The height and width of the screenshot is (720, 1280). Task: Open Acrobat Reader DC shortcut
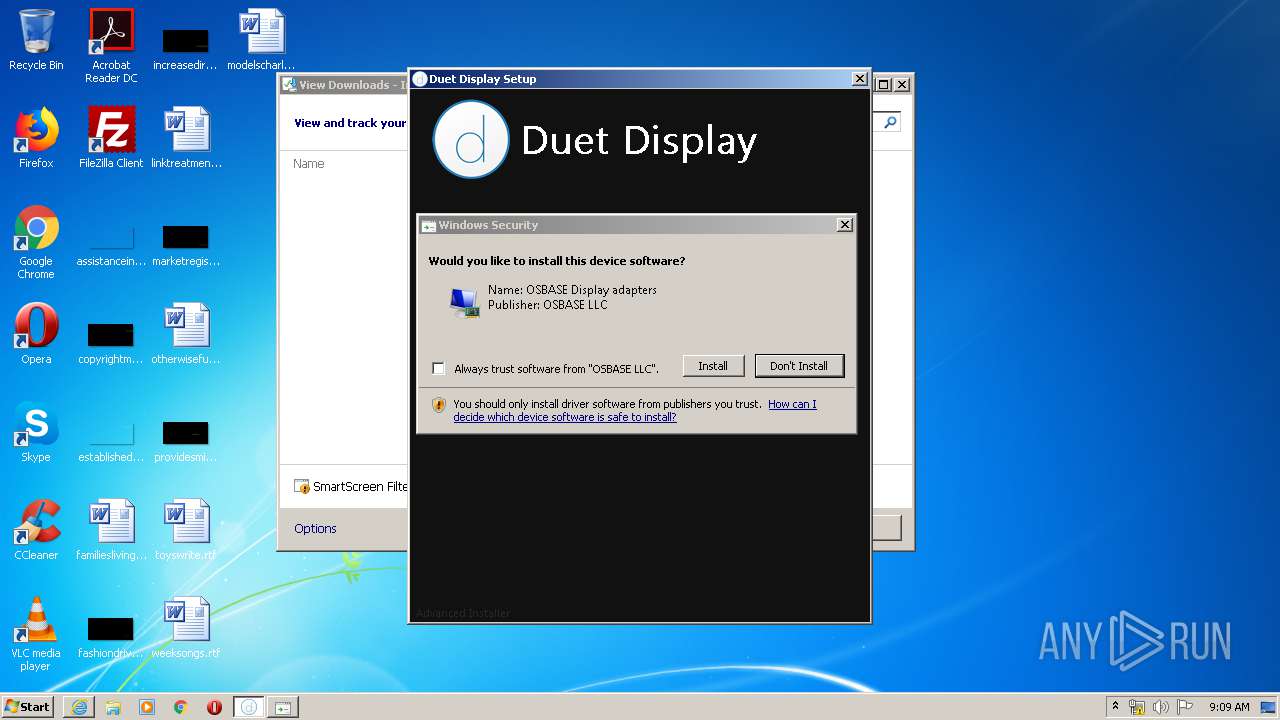pos(111,46)
